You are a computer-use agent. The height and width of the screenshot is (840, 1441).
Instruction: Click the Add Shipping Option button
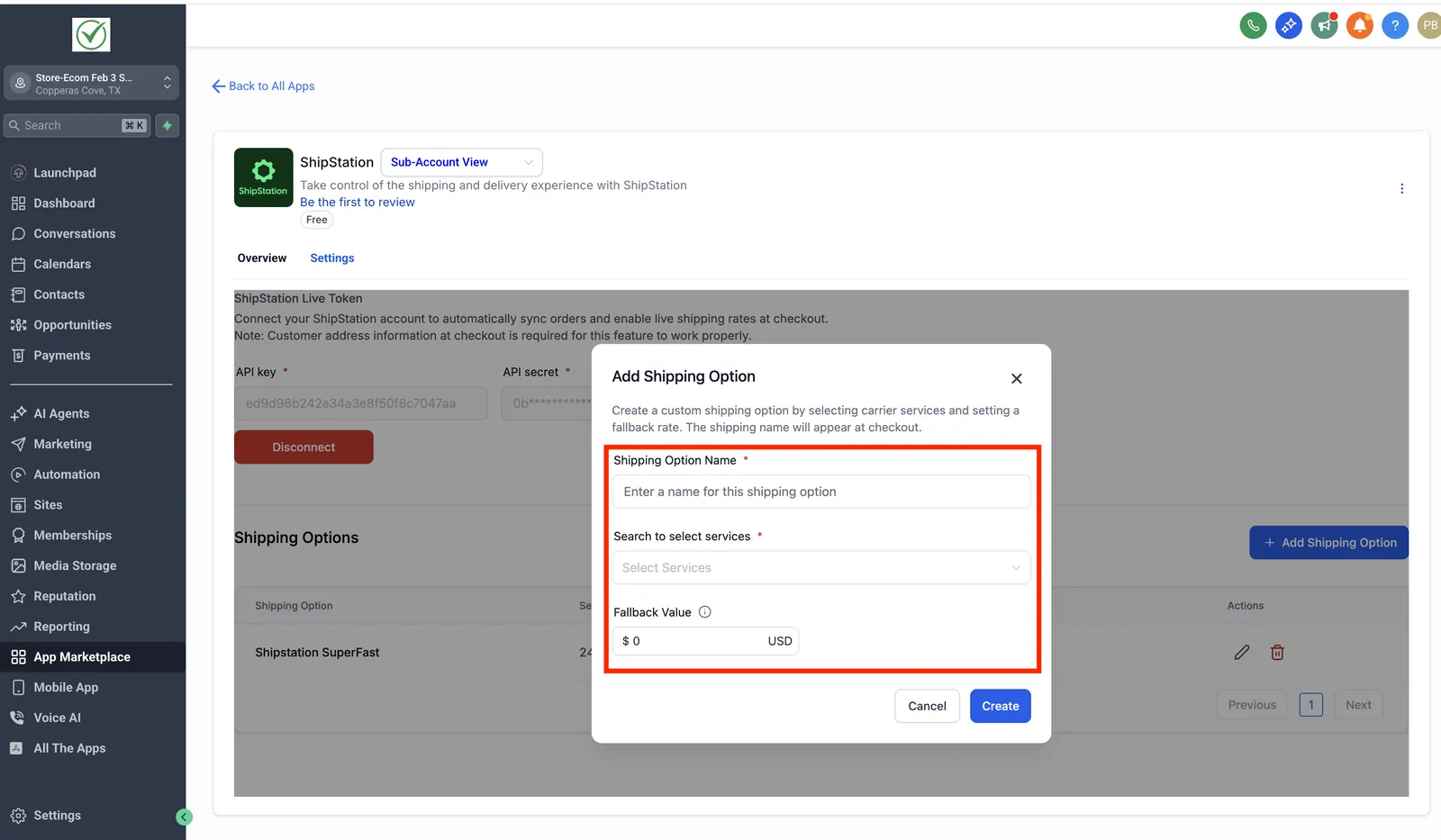1329,543
